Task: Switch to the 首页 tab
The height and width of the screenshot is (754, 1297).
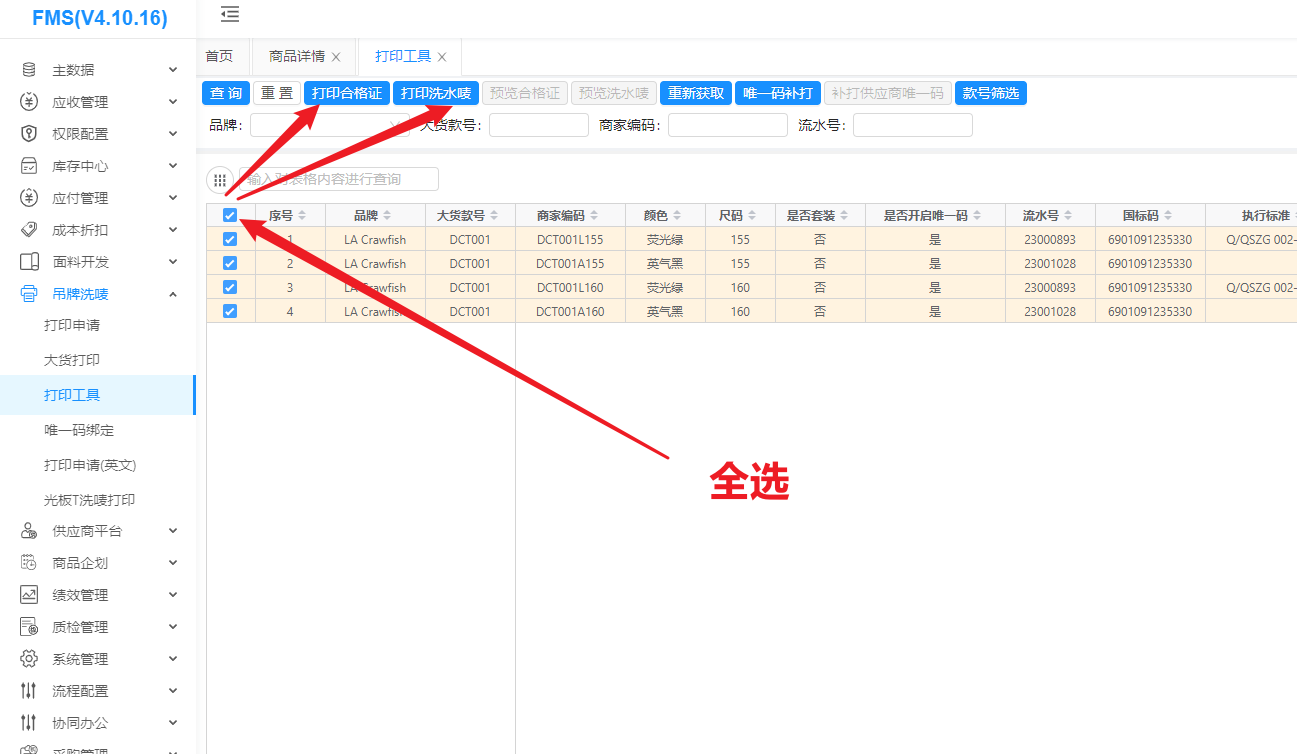Action: coord(219,57)
